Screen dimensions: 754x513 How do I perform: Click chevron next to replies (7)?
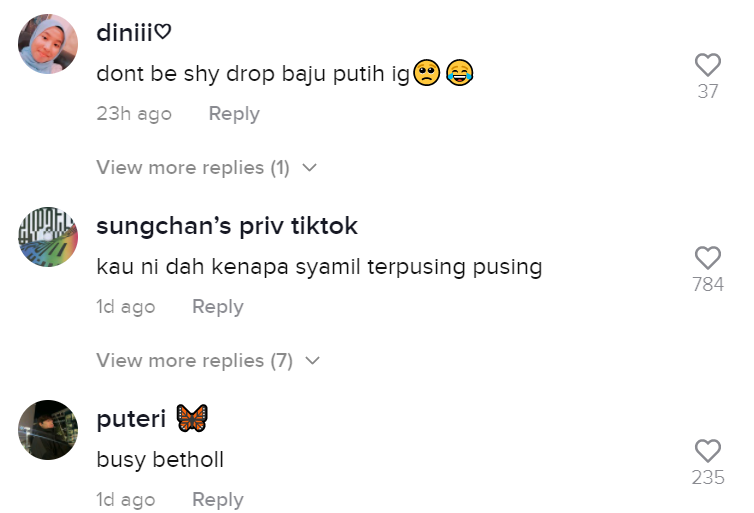click(312, 361)
